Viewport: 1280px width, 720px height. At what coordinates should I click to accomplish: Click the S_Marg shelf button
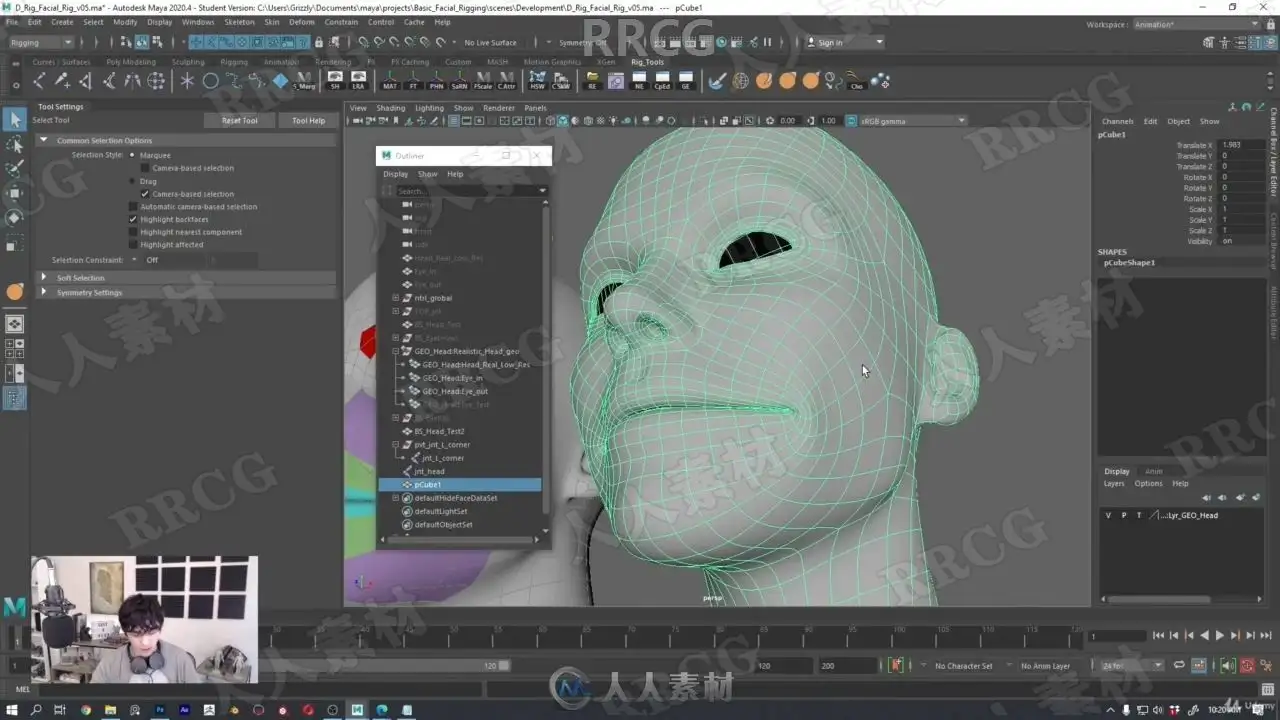[305, 81]
